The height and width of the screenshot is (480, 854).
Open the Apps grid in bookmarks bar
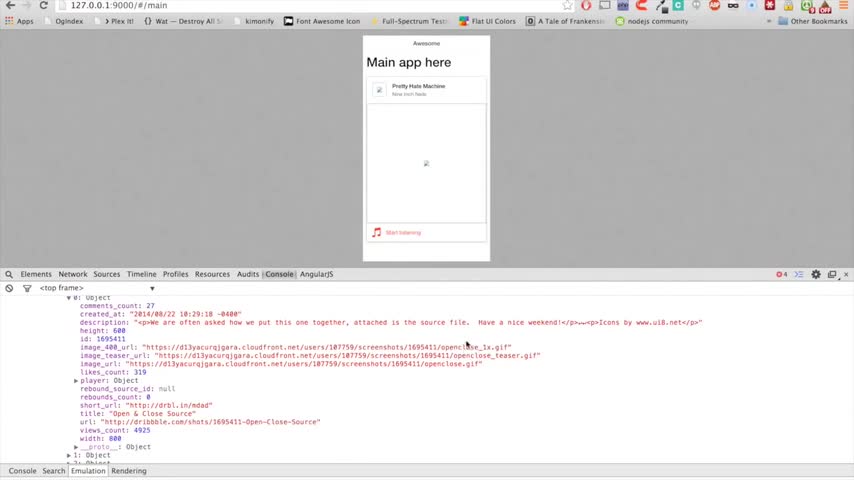(x=19, y=21)
